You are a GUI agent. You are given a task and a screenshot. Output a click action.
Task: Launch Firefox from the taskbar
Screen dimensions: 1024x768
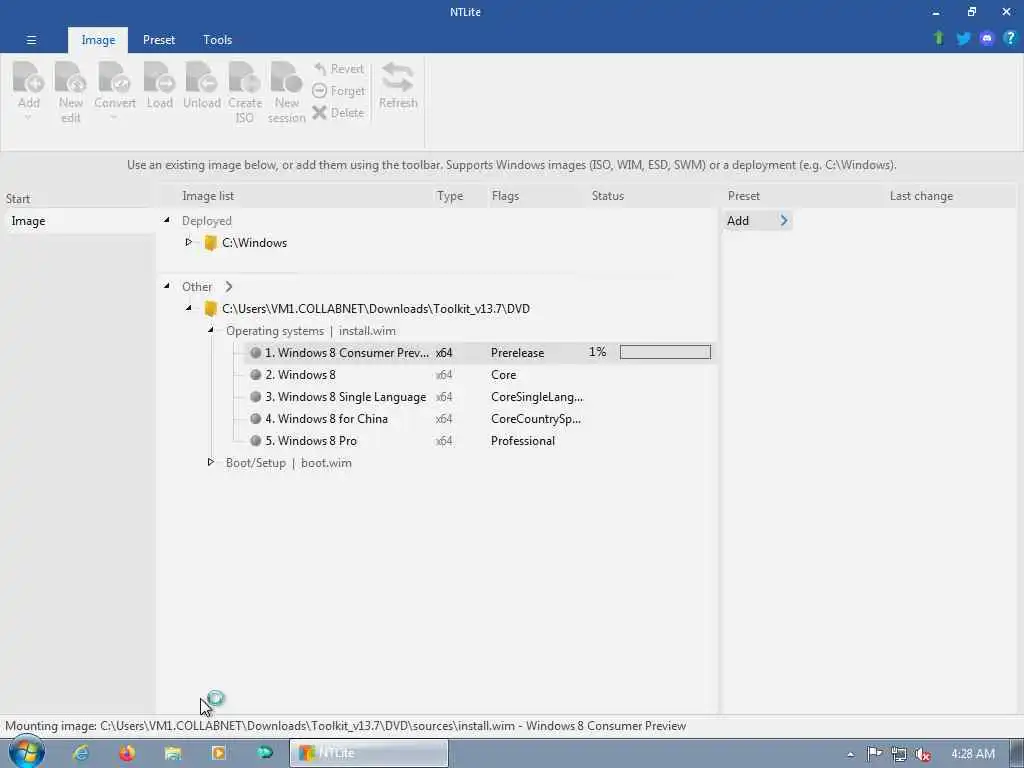(127, 753)
